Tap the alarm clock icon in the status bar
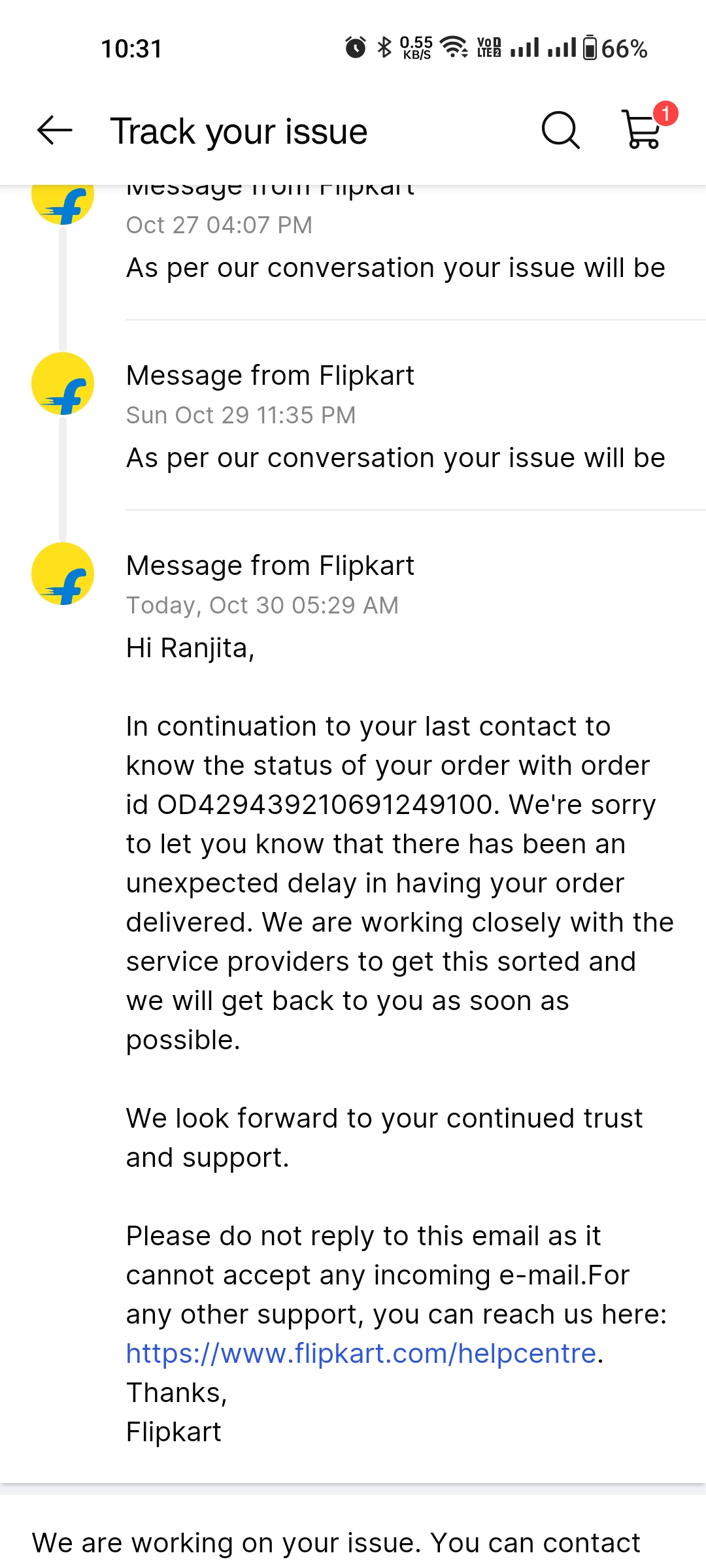Viewport: 706px width, 1568px height. point(356,48)
